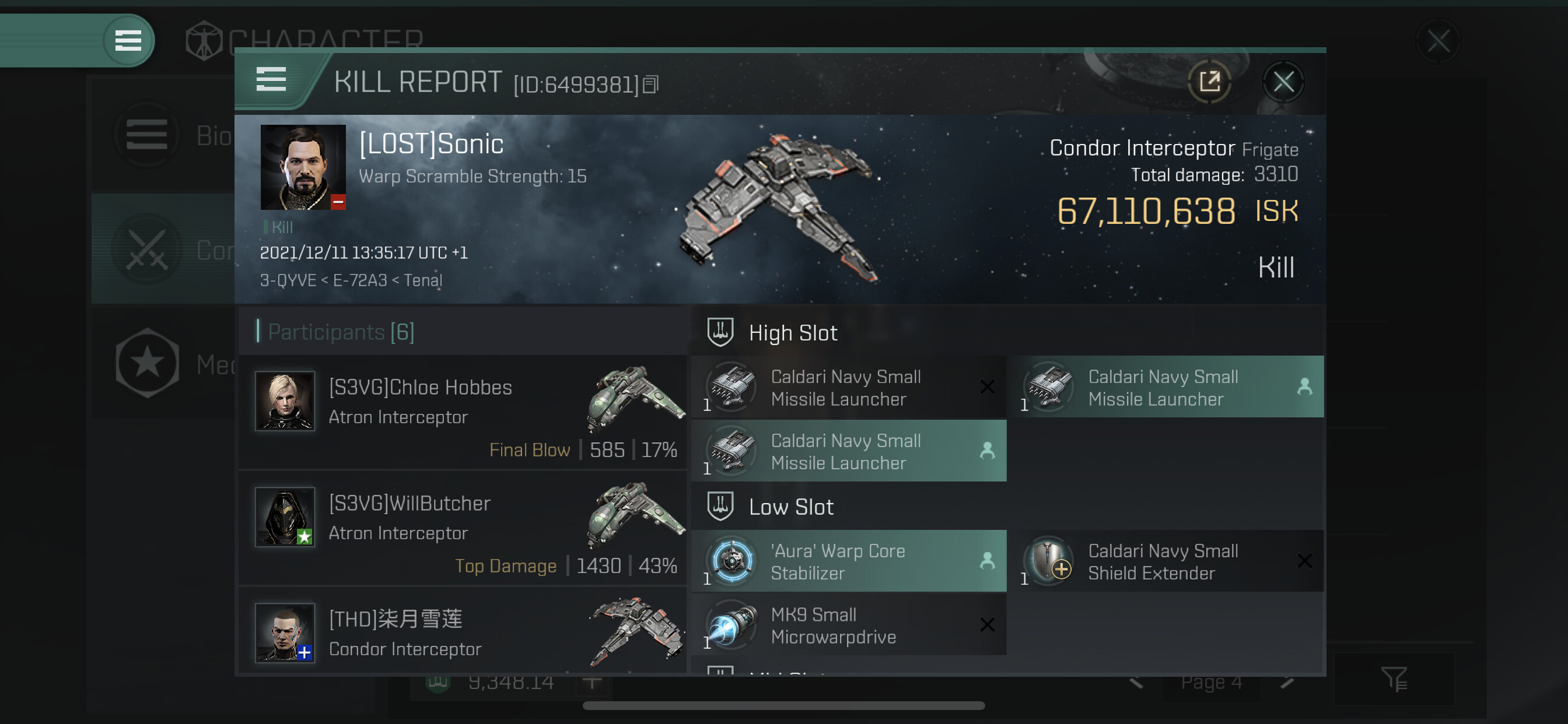Screen dimensions: 1568x724
Task: Open the Kill Report hamburger menu
Action: [271, 79]
